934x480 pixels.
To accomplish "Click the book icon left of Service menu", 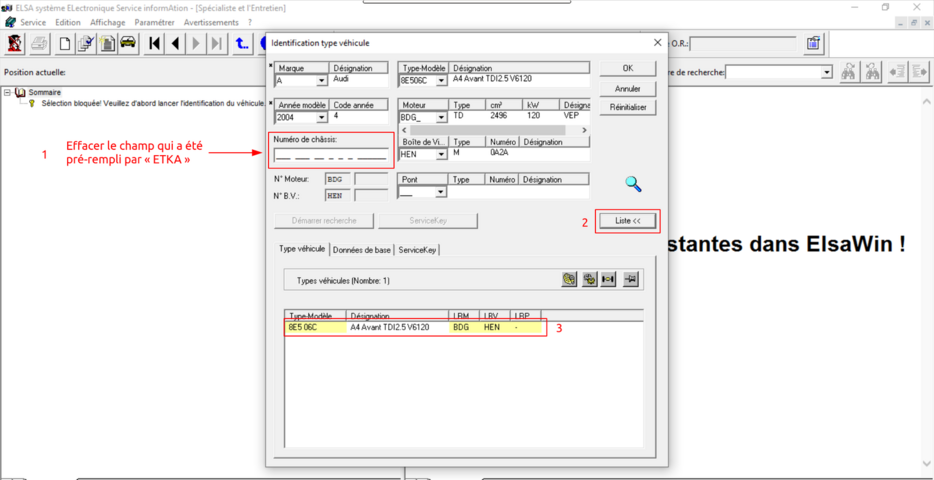I will coord(10,22).
